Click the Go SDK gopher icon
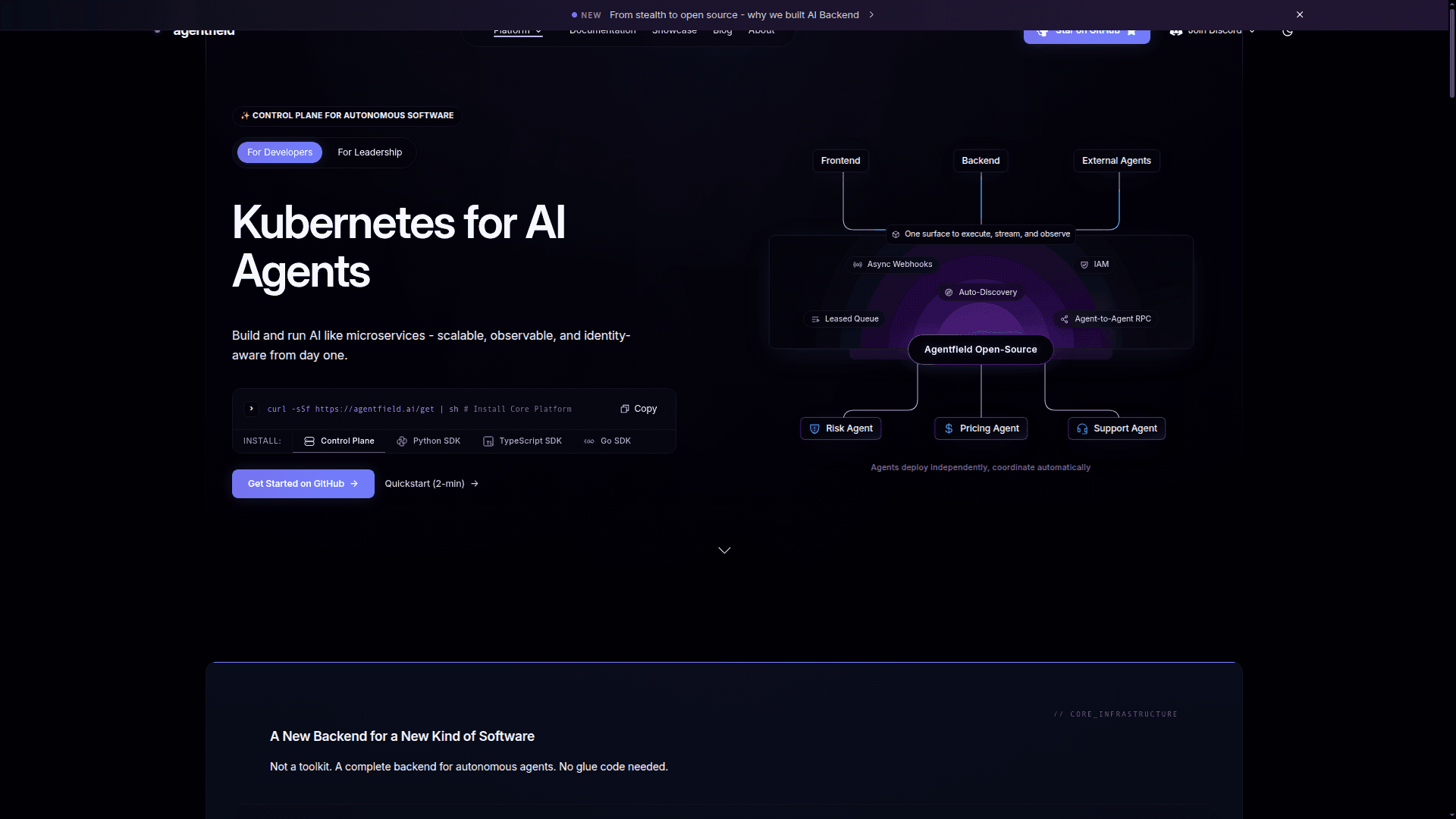Image resolution: width=1456 pixels, height=819 pixels. point(589,441)
